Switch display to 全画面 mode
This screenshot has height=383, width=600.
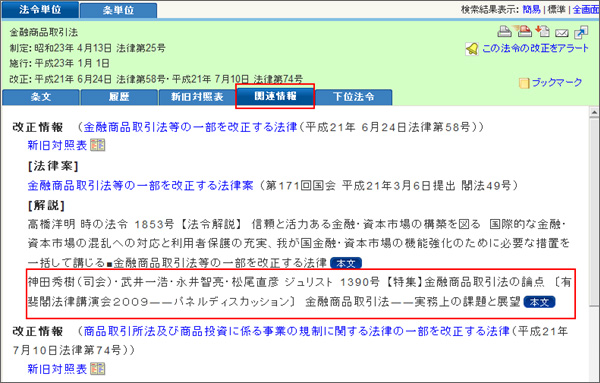[x=586, y=10]
